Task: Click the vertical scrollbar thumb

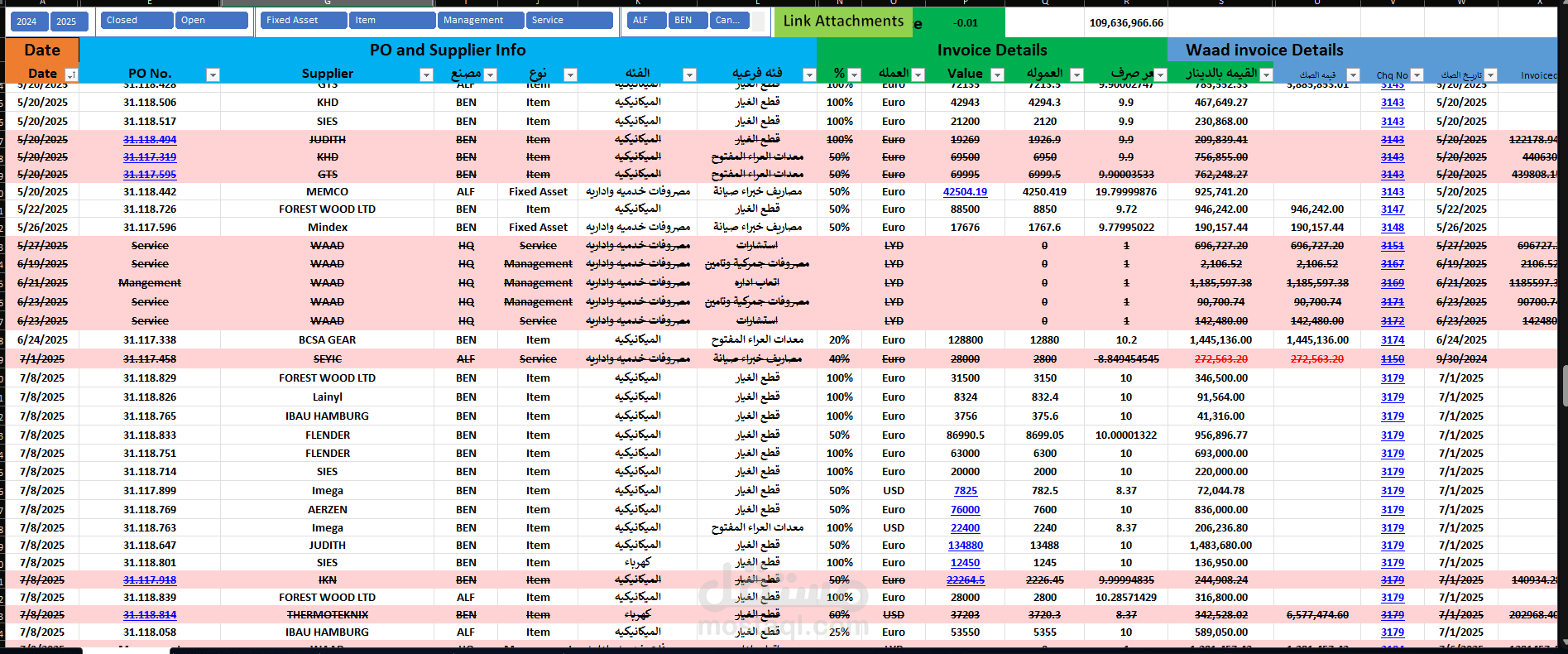Action: [x=1563, y=385]
